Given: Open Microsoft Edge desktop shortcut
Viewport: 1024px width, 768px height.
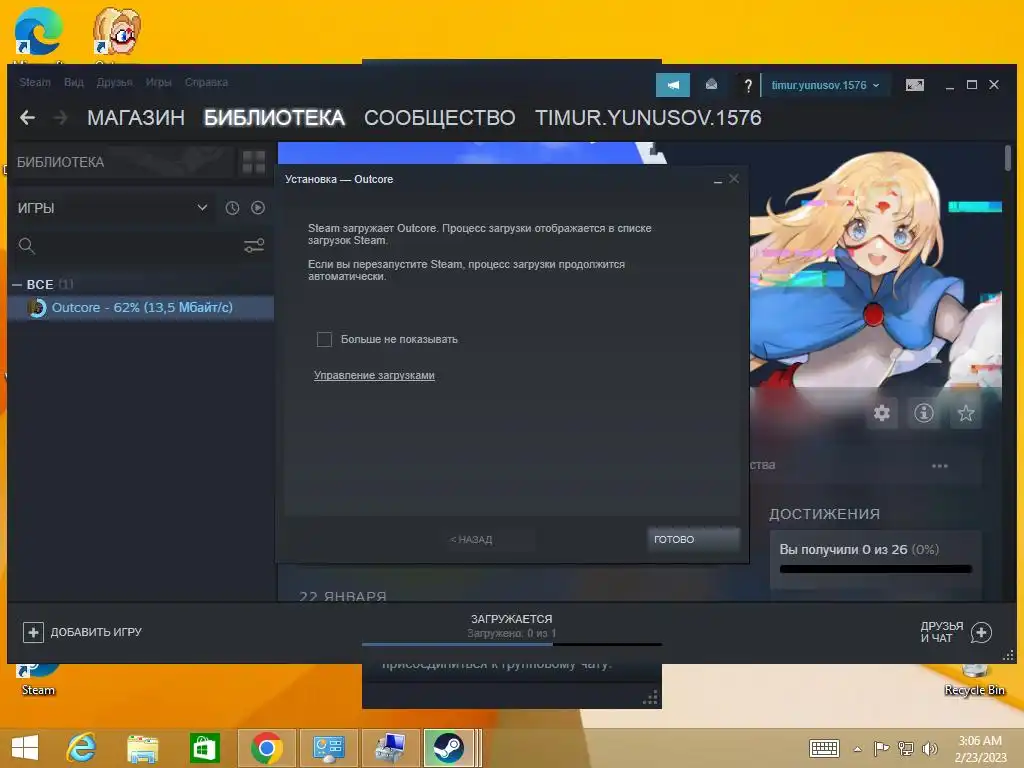Looking at the screenshot, I should [39, 33].
